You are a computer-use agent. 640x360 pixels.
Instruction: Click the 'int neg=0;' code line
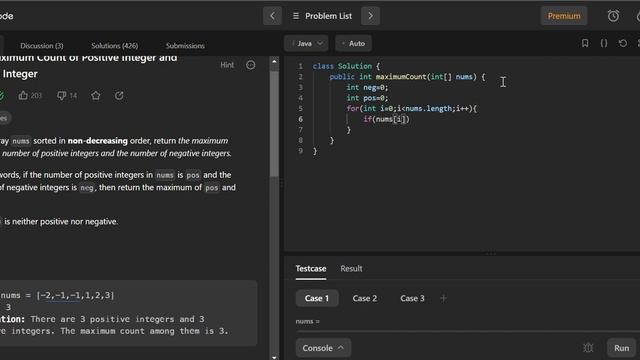pyautogui.click(x=367, y=87)
